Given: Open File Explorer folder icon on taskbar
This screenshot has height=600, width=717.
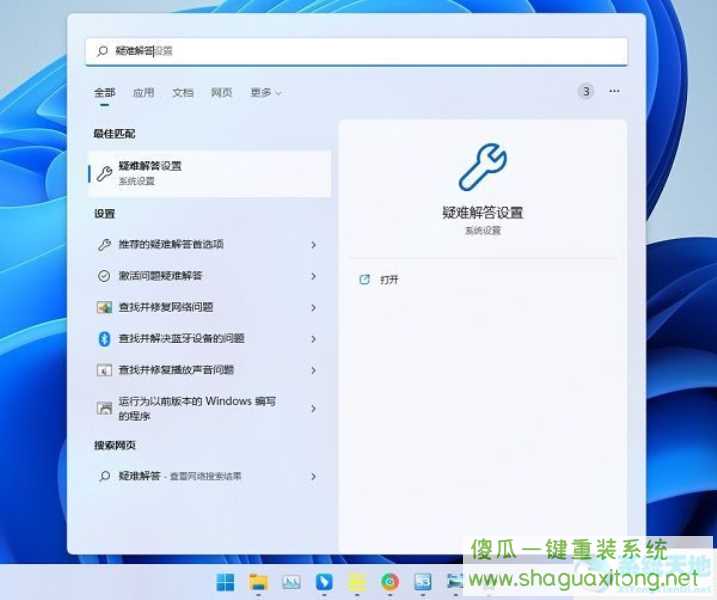Looking at the screenshot, I should [x=258, y=582].
